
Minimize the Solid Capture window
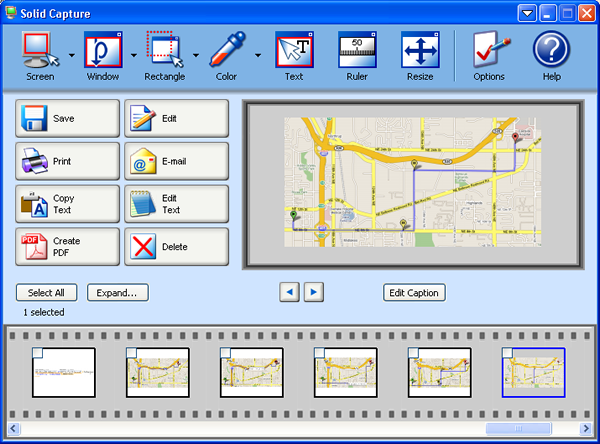click(547, 13)
